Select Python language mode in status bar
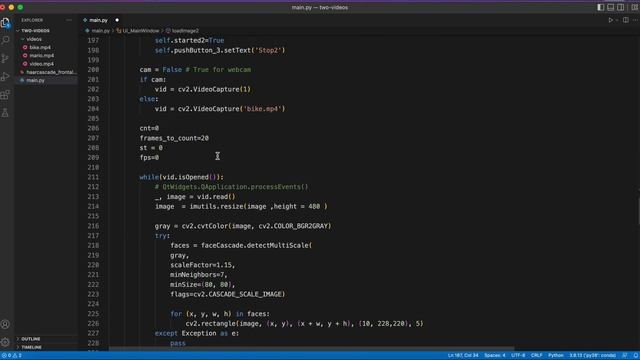This screenshot has width=640, height=360. tap(556, 356)
